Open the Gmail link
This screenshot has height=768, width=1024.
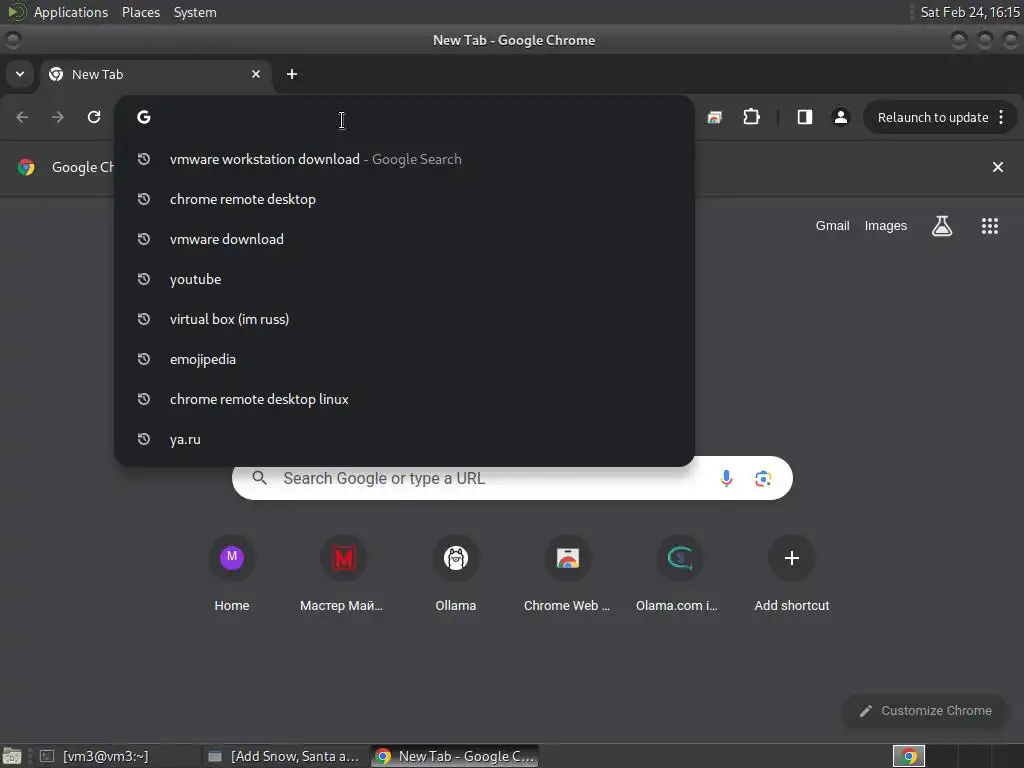tap(832, 226)
